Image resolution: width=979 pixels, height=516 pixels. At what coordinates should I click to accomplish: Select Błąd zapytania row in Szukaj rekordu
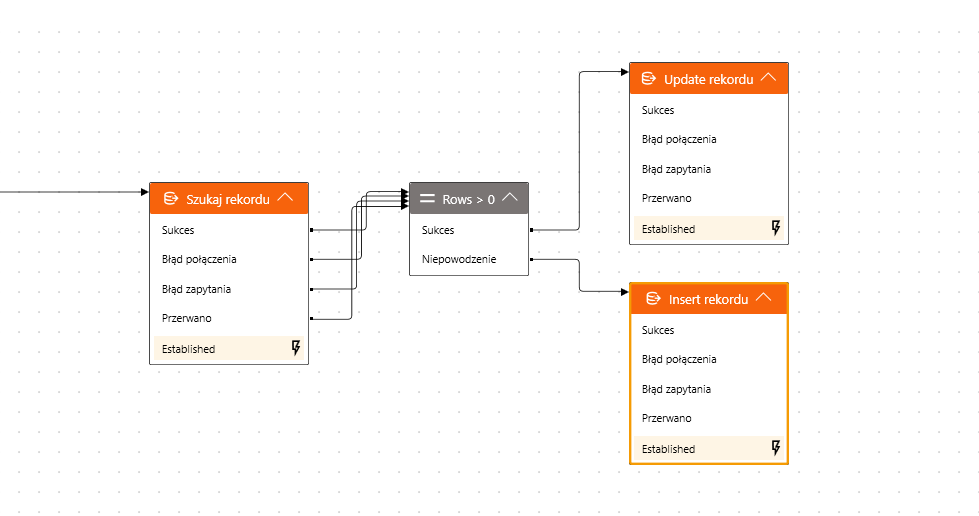(198, 289)
